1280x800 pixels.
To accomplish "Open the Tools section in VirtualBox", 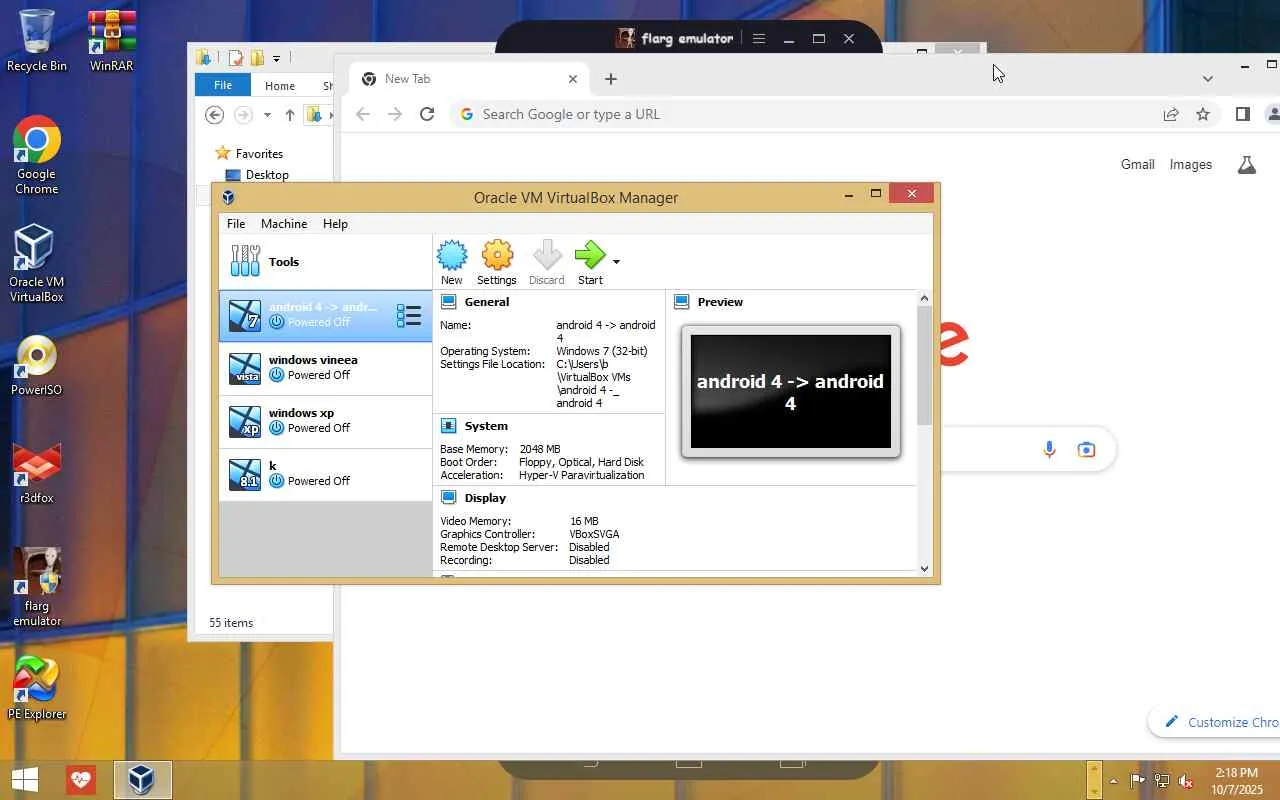I will point(326,262).
